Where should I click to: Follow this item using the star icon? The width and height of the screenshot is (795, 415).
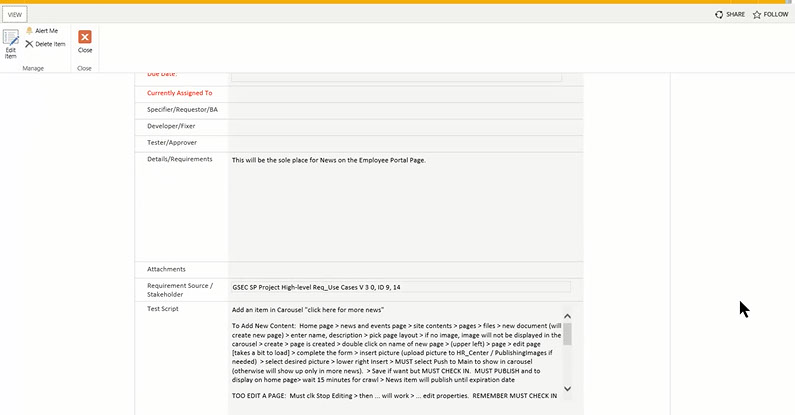pyautogui.click(x=757, y=15)
